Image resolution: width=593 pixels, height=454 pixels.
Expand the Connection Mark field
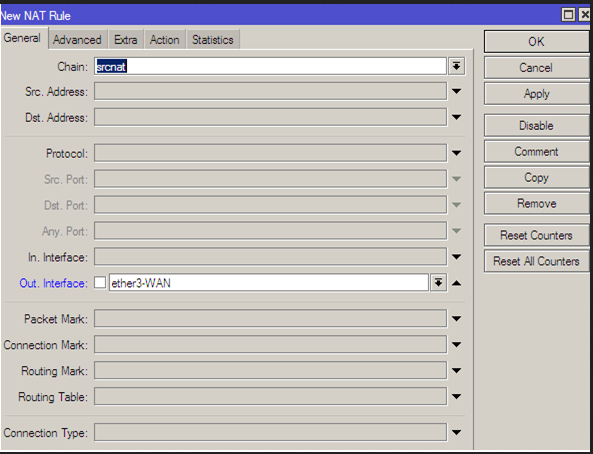pos(456,345)
